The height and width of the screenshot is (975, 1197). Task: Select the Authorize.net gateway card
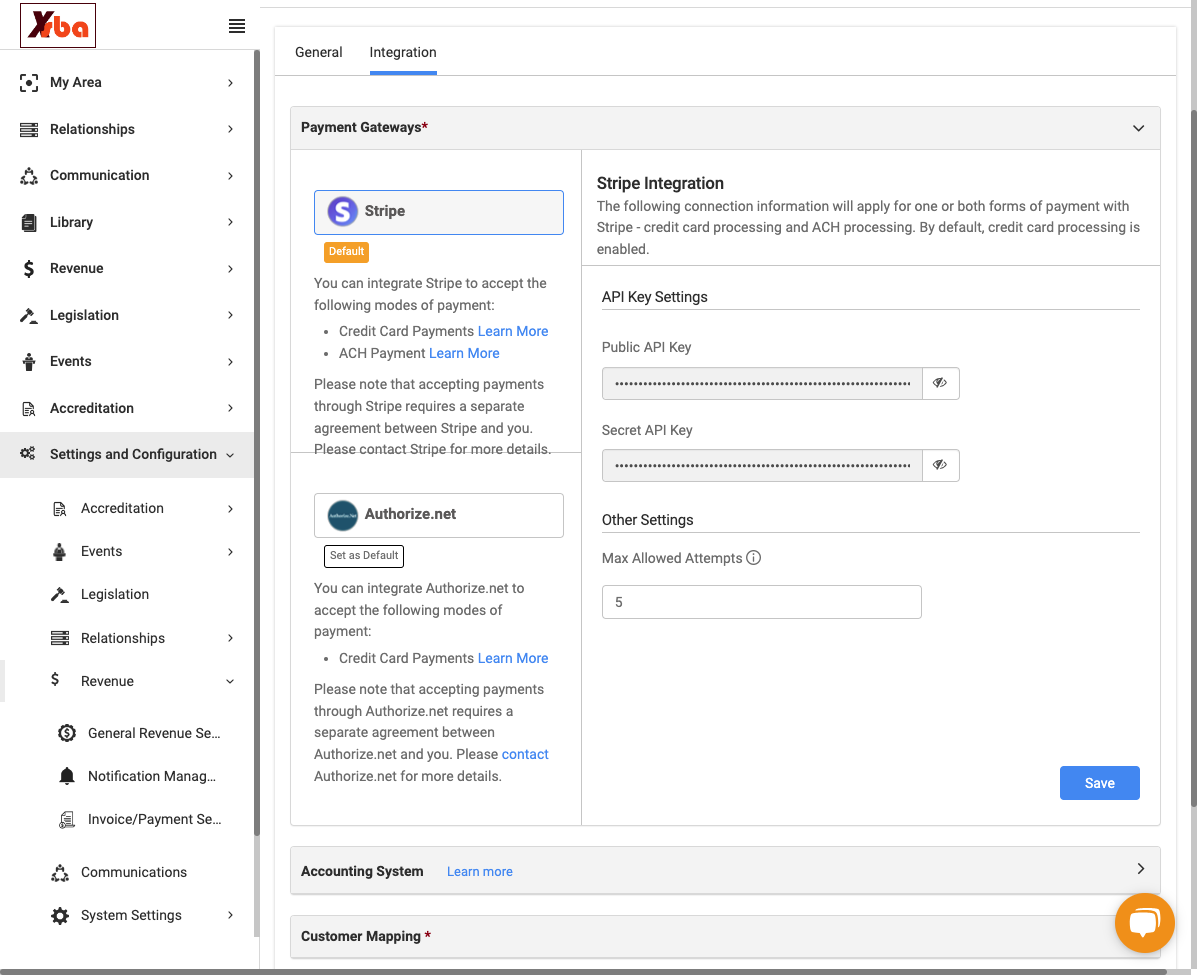pos(439,515)
